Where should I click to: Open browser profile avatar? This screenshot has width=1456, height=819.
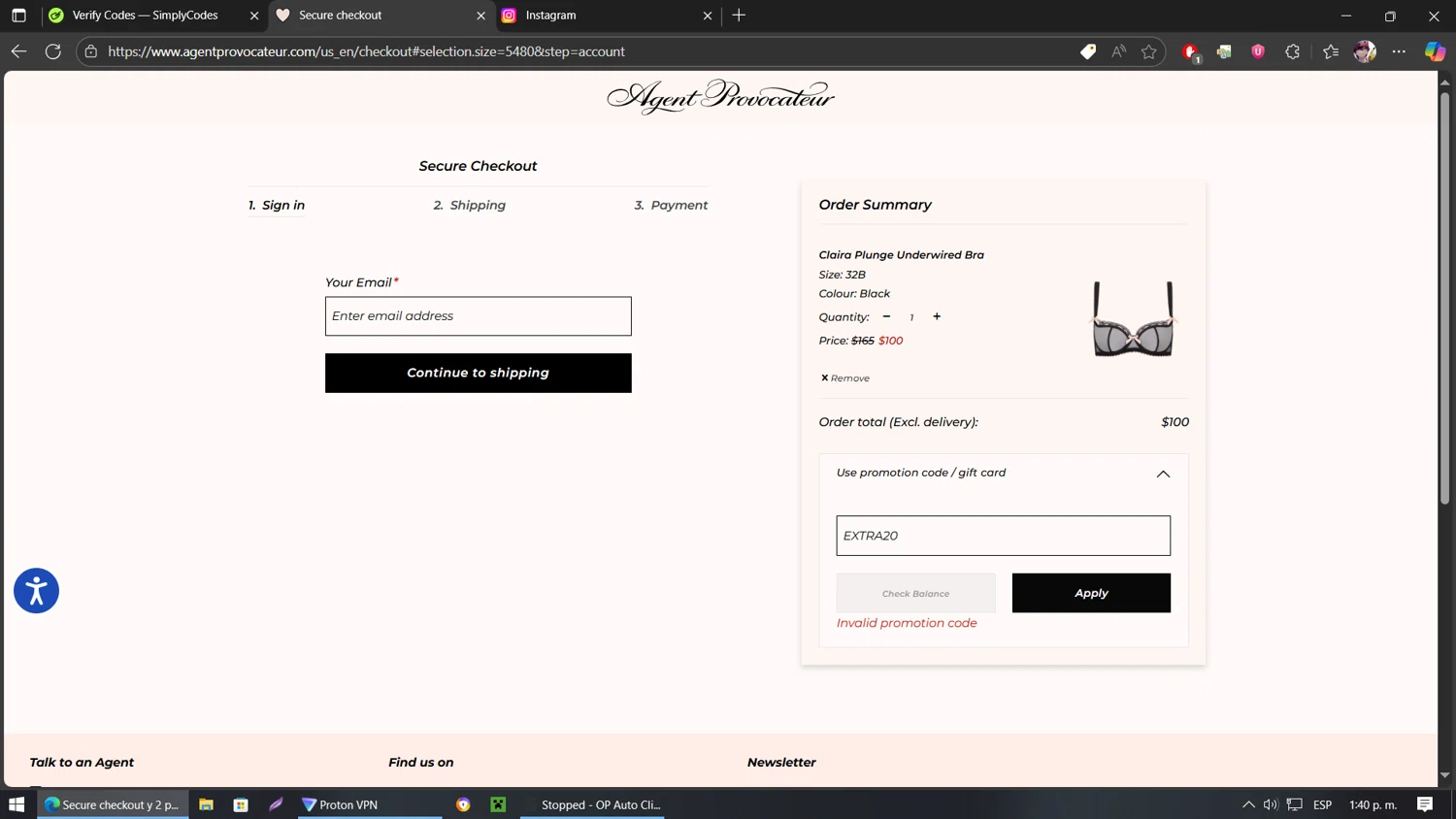tap(1365, 51)
